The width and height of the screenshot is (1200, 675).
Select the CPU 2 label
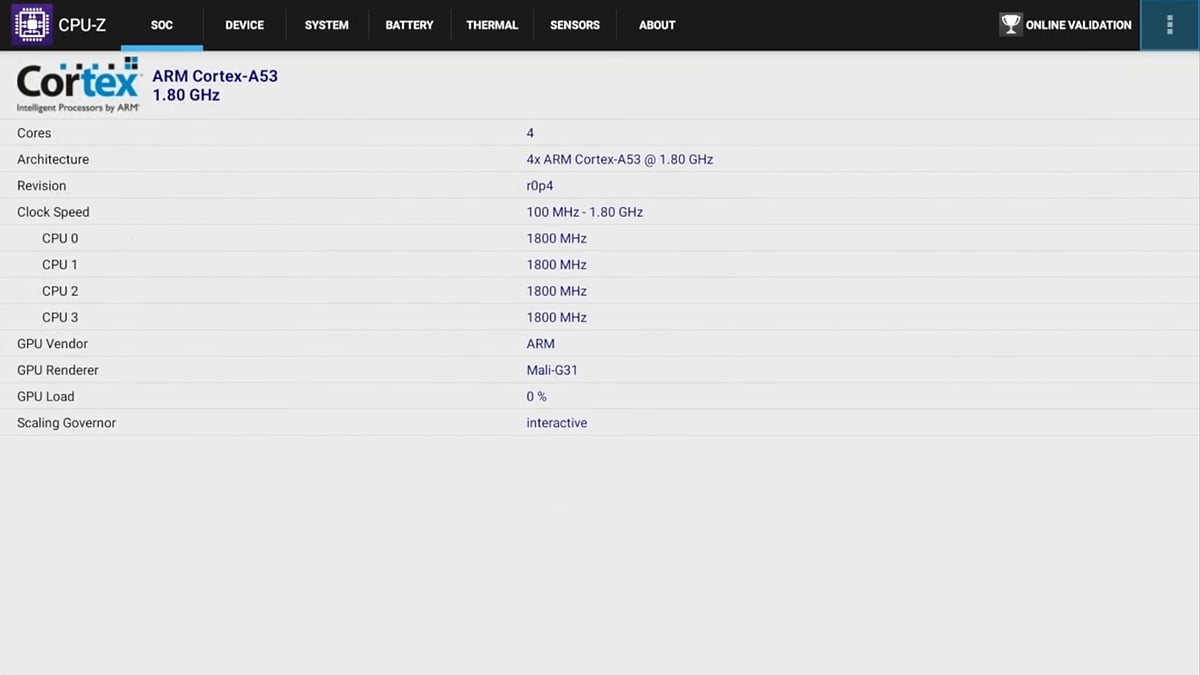tap(60, 291)
